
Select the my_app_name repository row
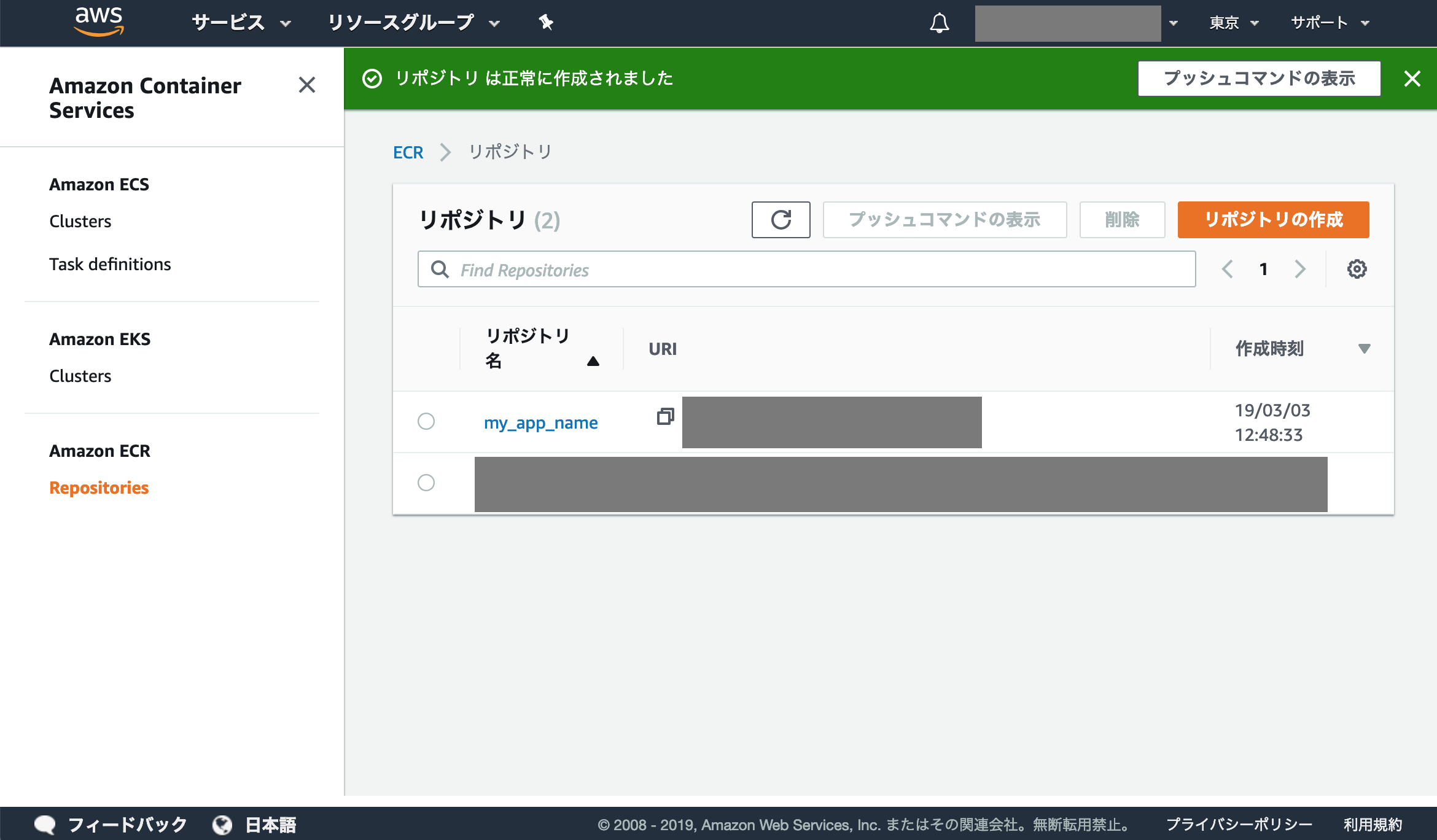(x=427, y=422)
